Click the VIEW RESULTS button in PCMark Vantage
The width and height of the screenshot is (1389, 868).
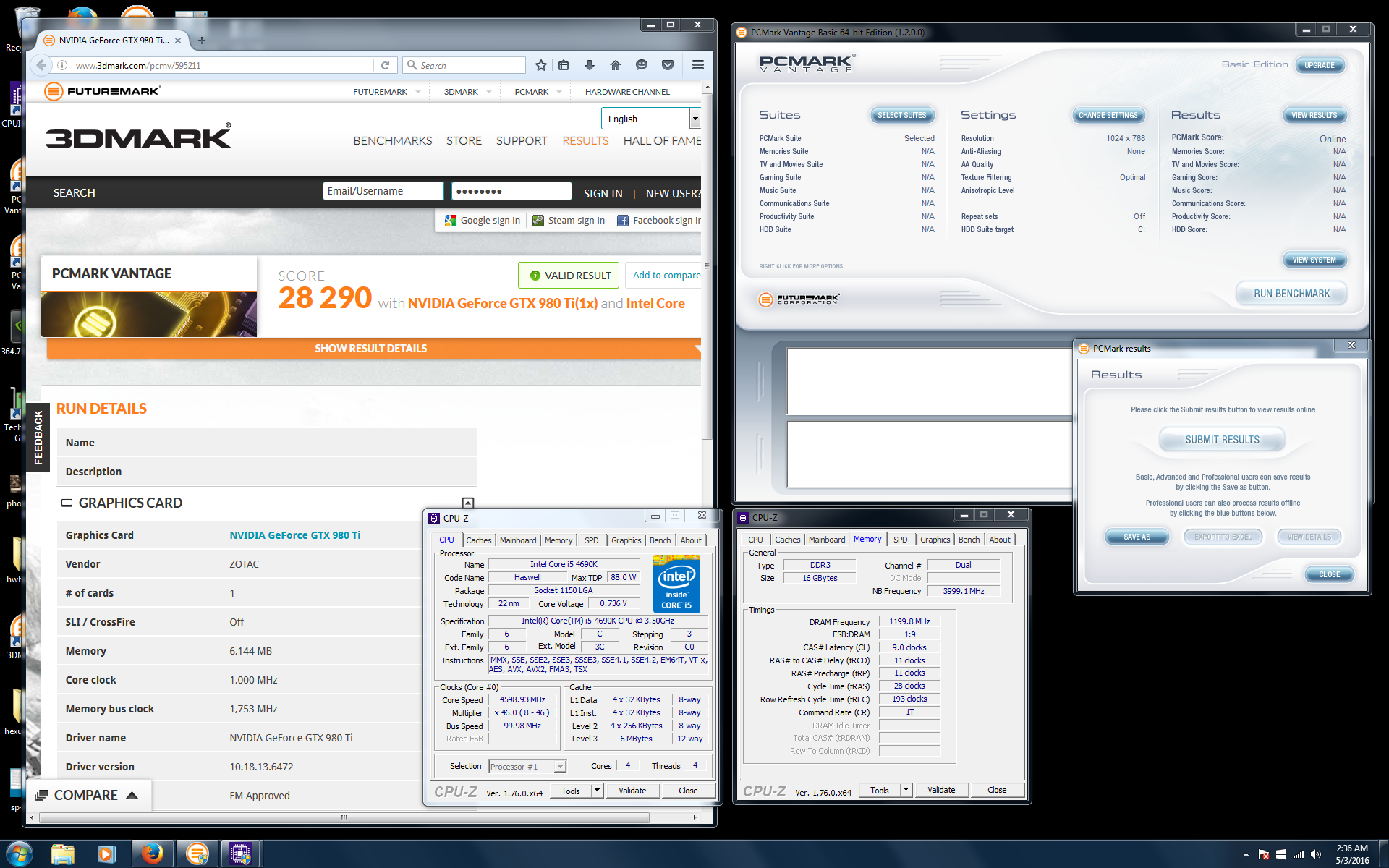[x=1314, y=115]
